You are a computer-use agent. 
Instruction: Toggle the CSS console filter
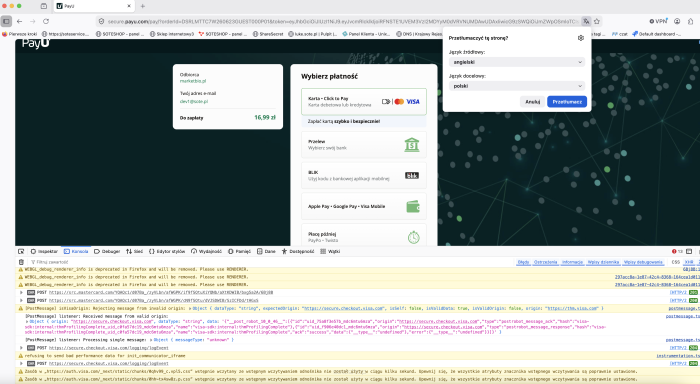tap(675, 262)
